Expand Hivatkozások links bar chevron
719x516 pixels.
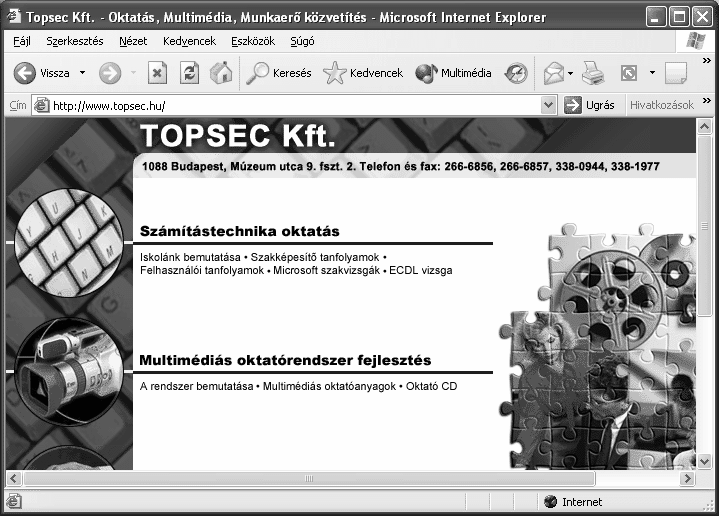(x=707, y=100)
